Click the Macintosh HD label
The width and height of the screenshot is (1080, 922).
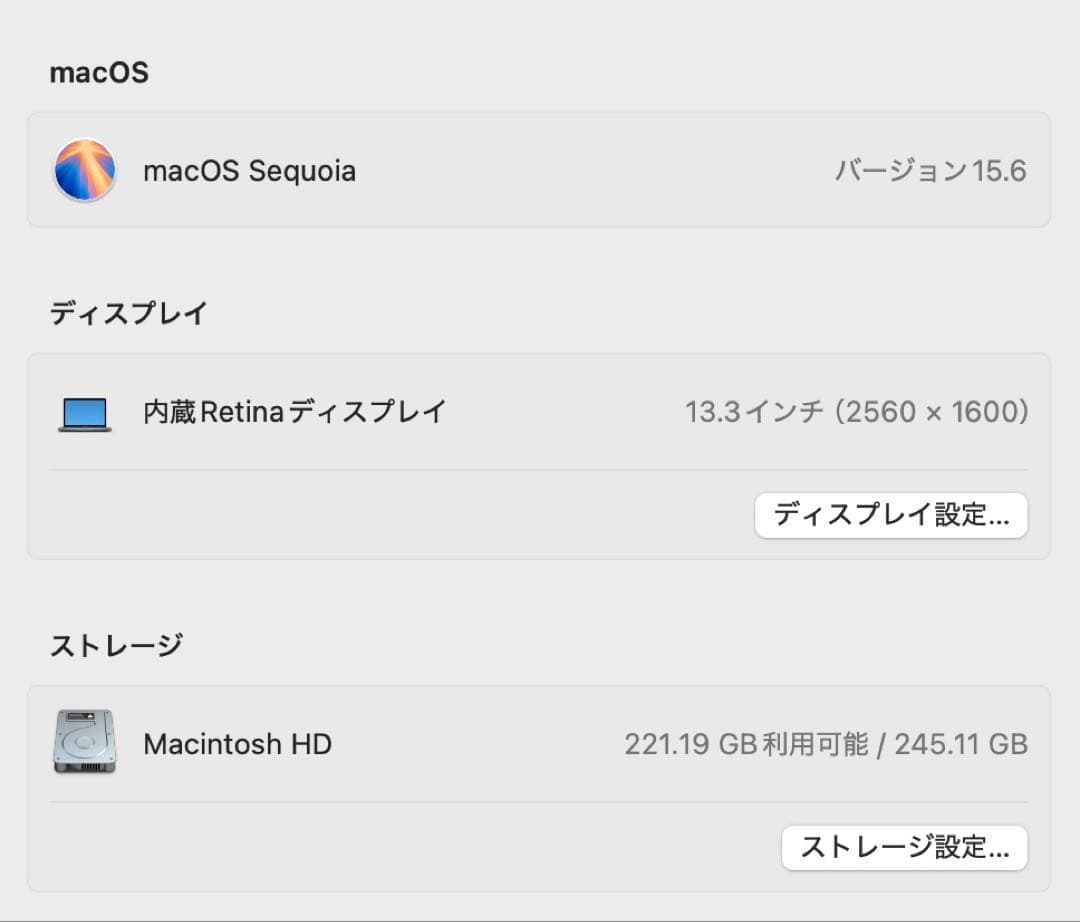click(237, 744)
